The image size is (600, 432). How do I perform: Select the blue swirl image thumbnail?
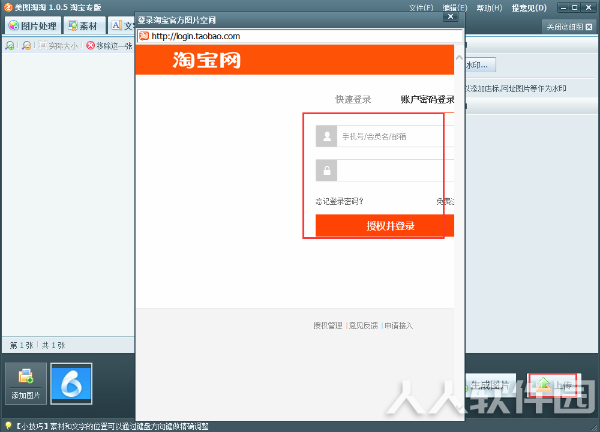(x=72, y=383)
